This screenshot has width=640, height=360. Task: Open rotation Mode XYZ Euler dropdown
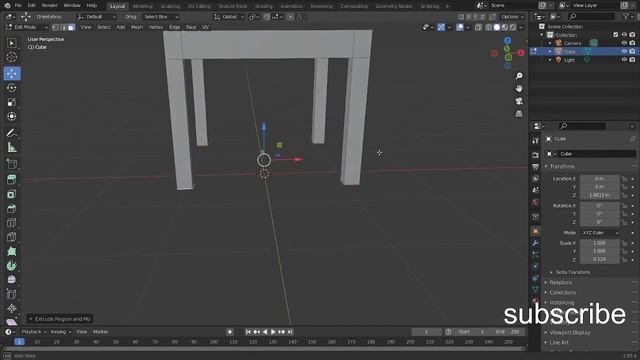point(600,233)
